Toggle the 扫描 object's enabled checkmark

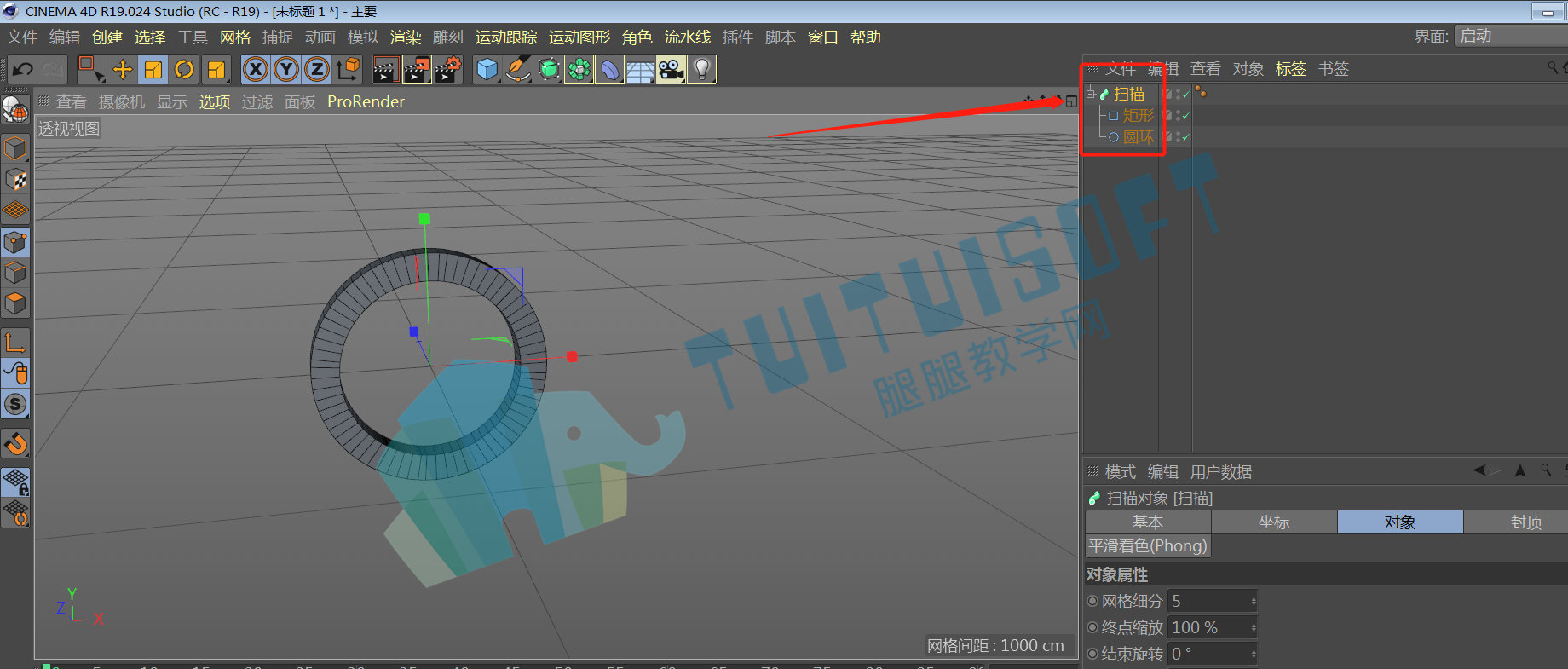1186,95
